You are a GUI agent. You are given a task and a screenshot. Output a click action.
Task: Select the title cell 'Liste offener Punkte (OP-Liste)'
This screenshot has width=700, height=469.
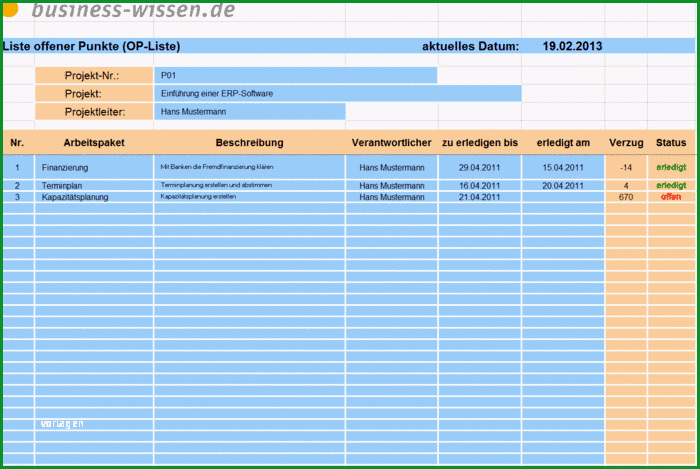pyautogui.click(x=92, y=46)
